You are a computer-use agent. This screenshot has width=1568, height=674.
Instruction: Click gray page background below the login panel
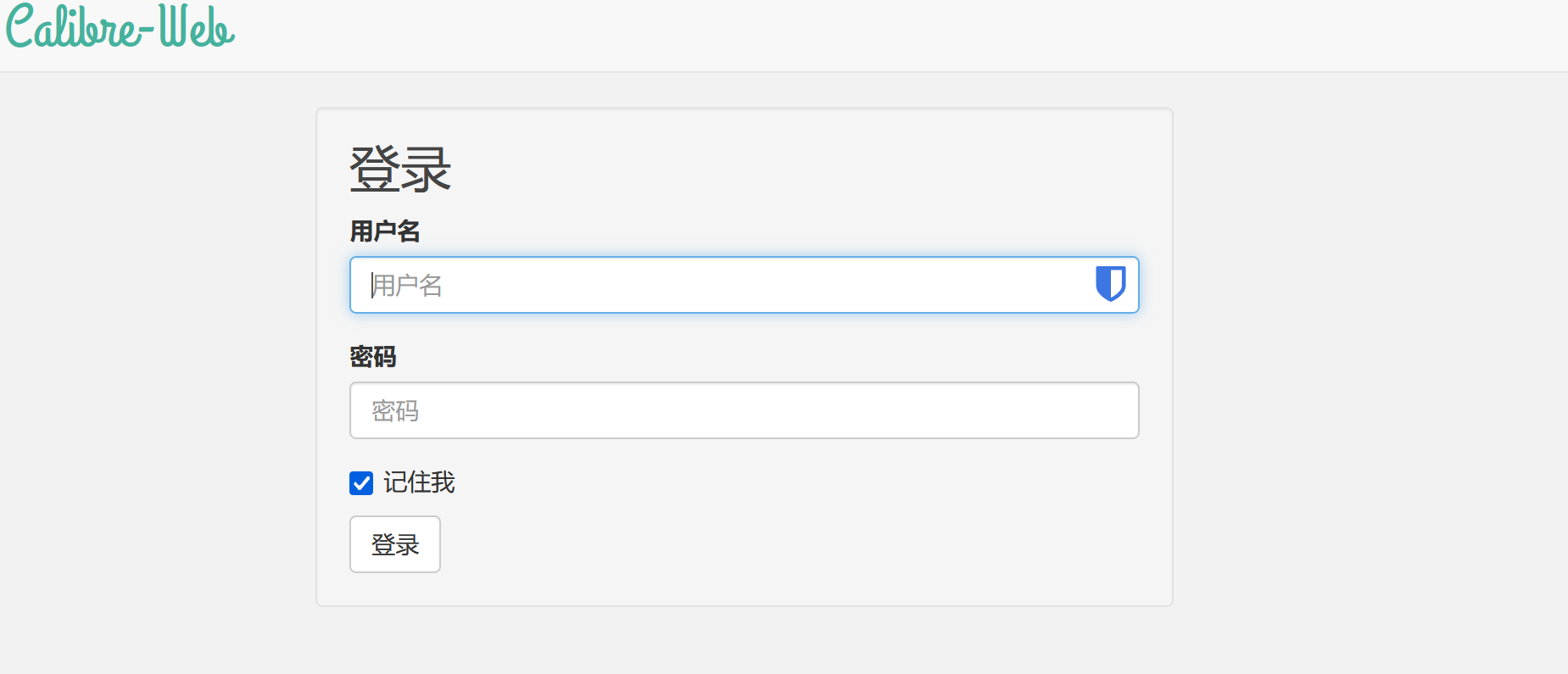tap(744, 641)
